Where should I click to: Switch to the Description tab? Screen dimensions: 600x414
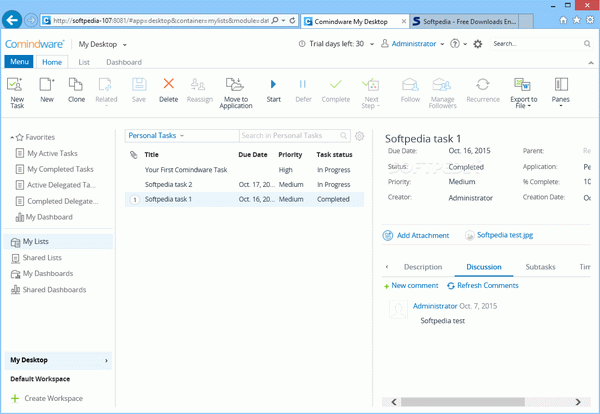coord(423,267)
